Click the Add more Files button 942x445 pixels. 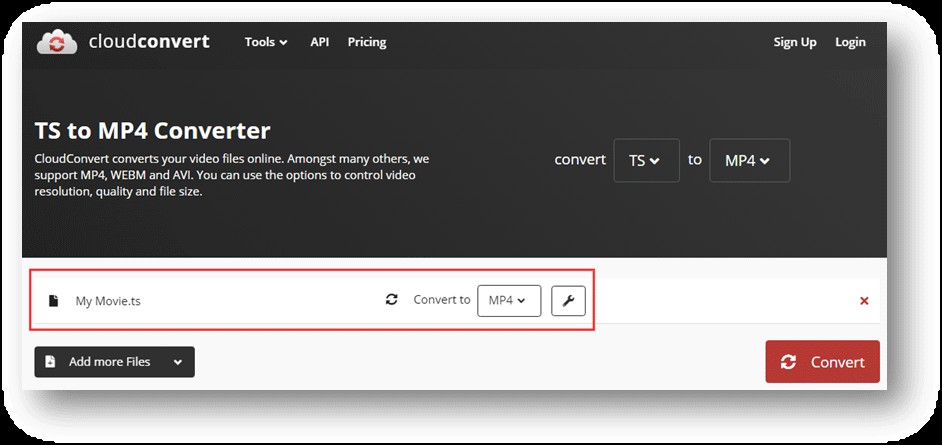[x=114, y=362]
